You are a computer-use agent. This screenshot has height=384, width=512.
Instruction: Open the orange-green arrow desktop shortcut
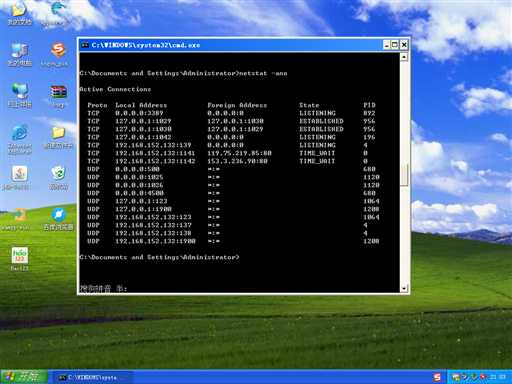tap(18, 219)
